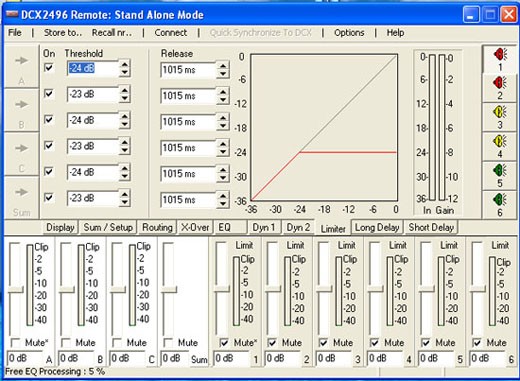Unmute output channel 6
Screen dimensions: 520x381
(x=477, y=342)
